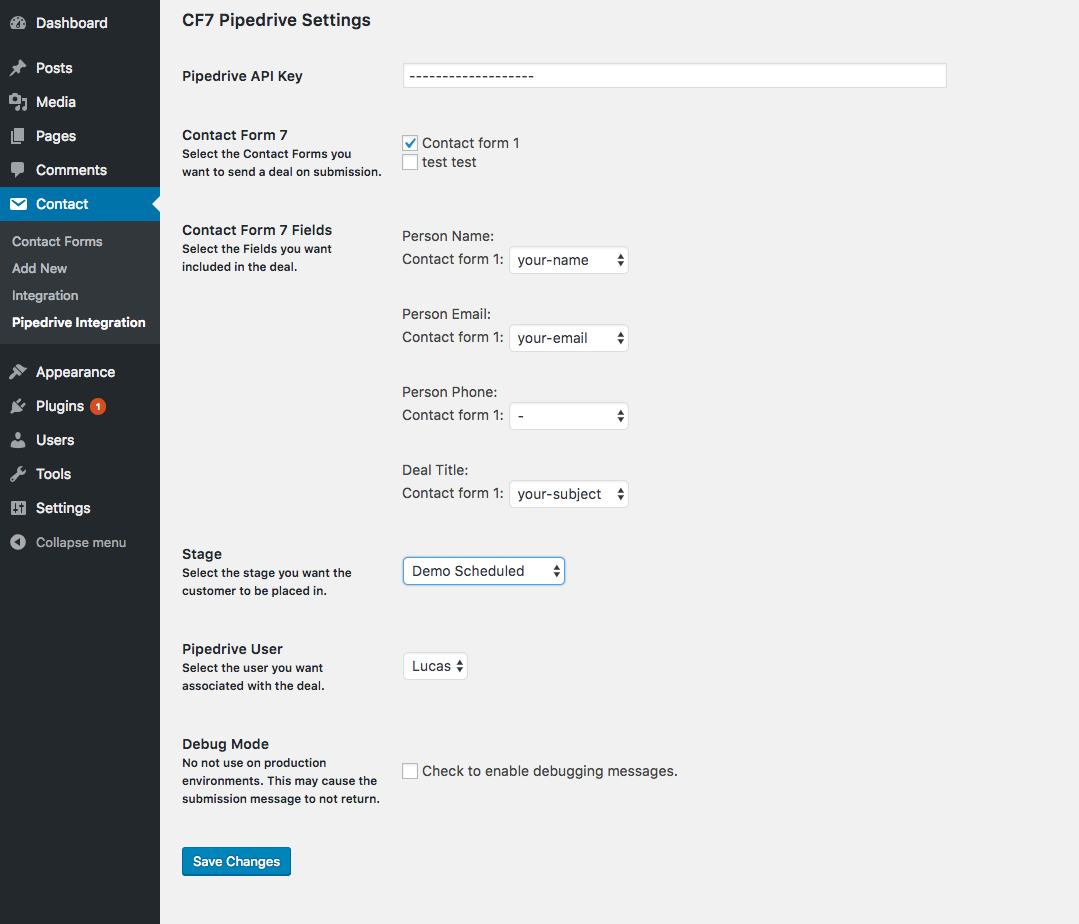The height and width of the screenshot is (924, 1079).
Task: Click Add New under Contact
Action: 39,268
